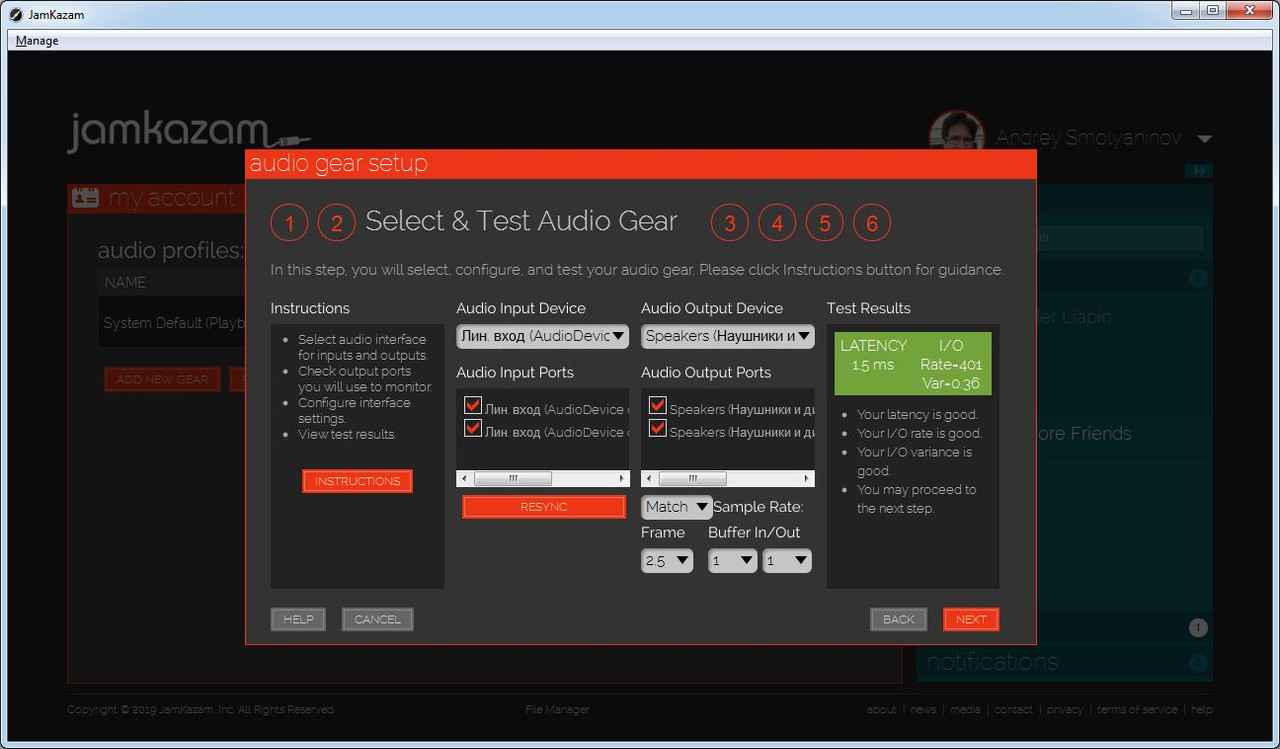Click the JamKazam logo
1280x749 pixels.
[188, 133]
